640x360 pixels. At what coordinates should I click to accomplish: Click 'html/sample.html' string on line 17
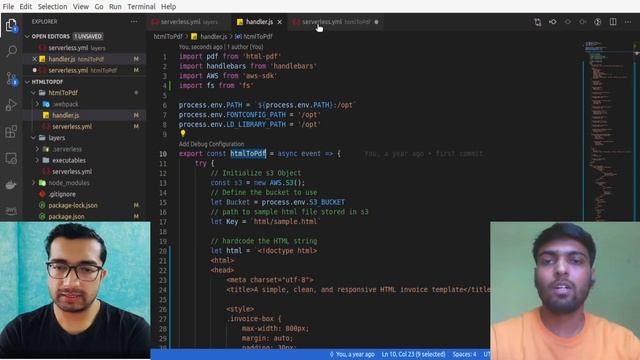point(285,222)
